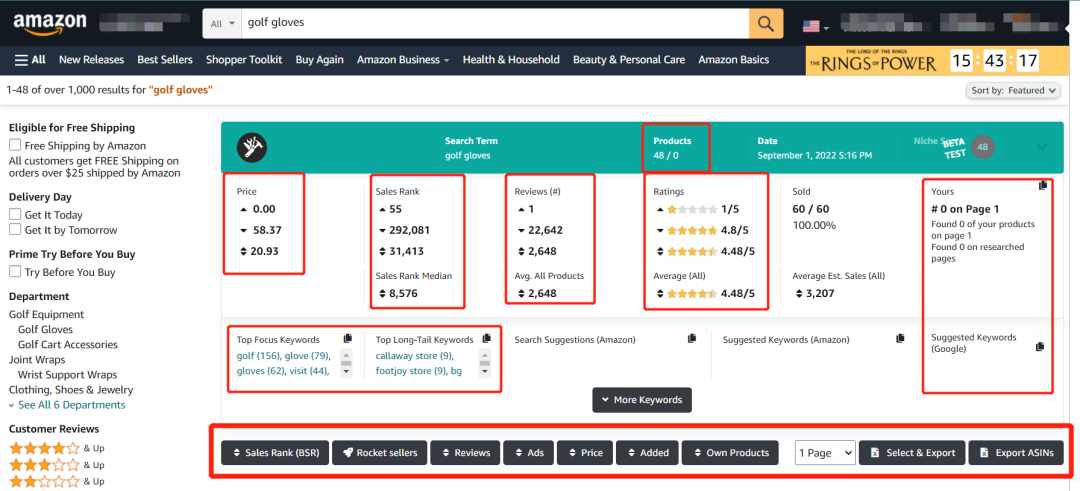Open Wrist Support Wraps link
This screenshot has height=491, width=1080.
click(68, 375)
